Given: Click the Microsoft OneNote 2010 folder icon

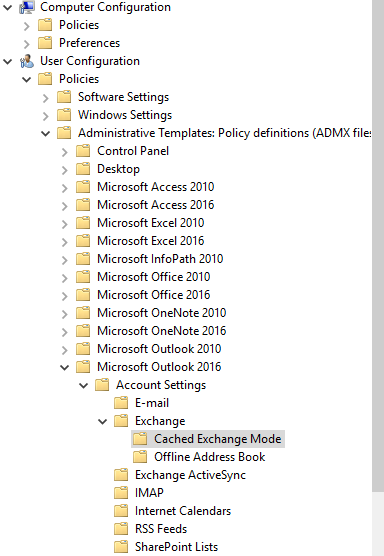Looking at the screenshot, I should point(83,313).
